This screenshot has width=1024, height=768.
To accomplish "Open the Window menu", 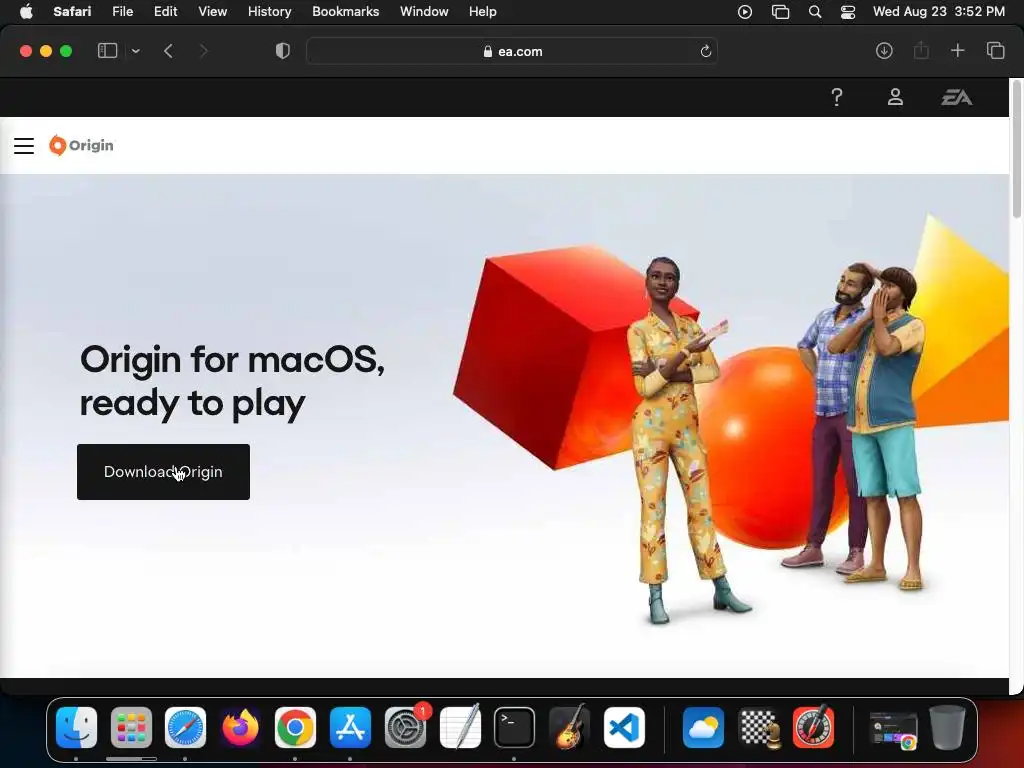I will 424,12.
